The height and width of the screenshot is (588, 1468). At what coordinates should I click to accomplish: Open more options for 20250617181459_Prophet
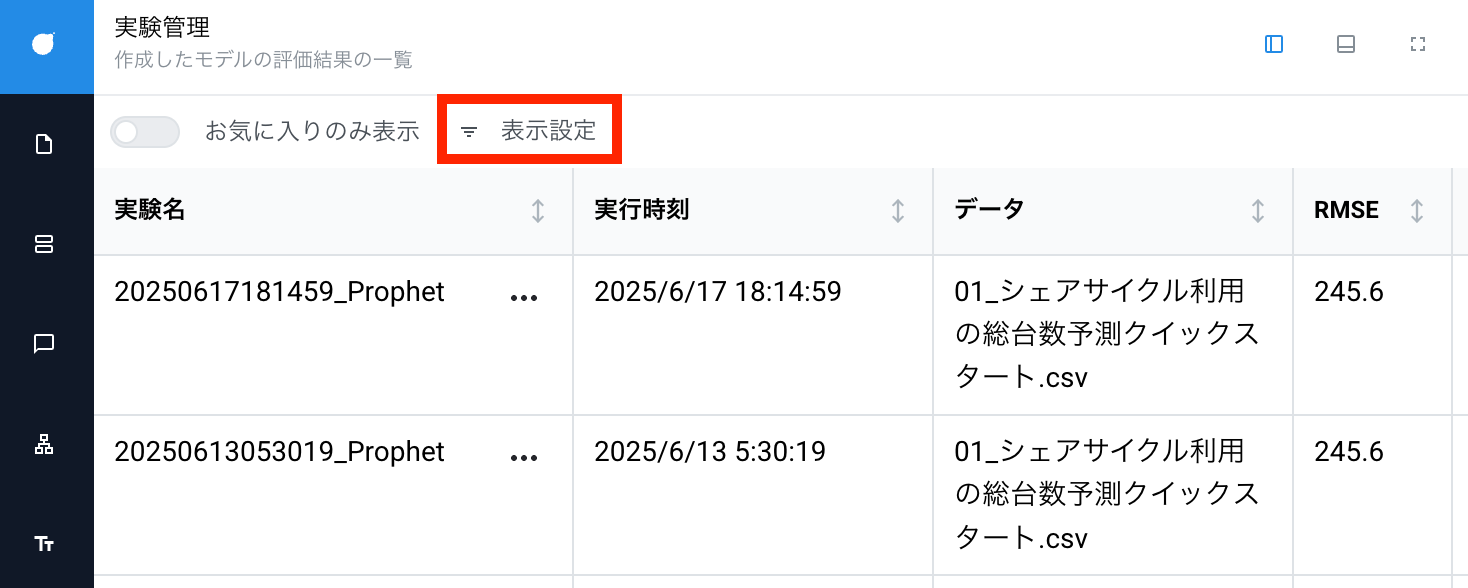click(524, 297)
